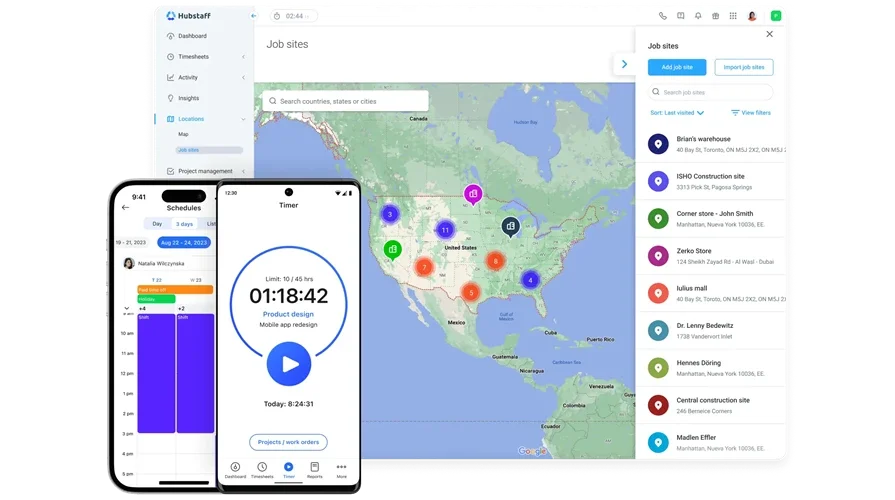Collapse the Locations sidebar section
The width and height of the screenshot is (895, 500).
click(x=243, y=119)
